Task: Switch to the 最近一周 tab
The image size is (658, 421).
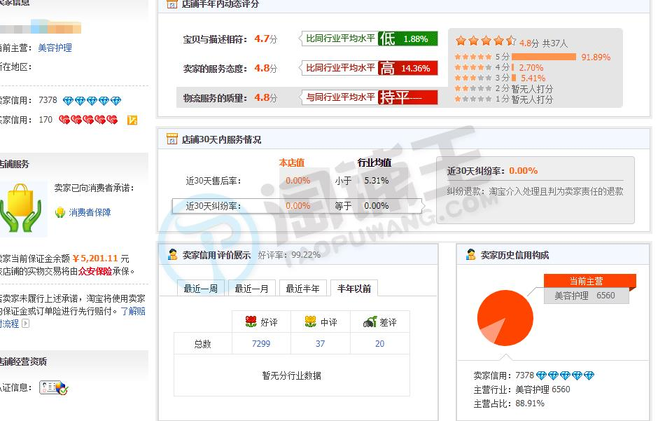Action: [200, 289]
